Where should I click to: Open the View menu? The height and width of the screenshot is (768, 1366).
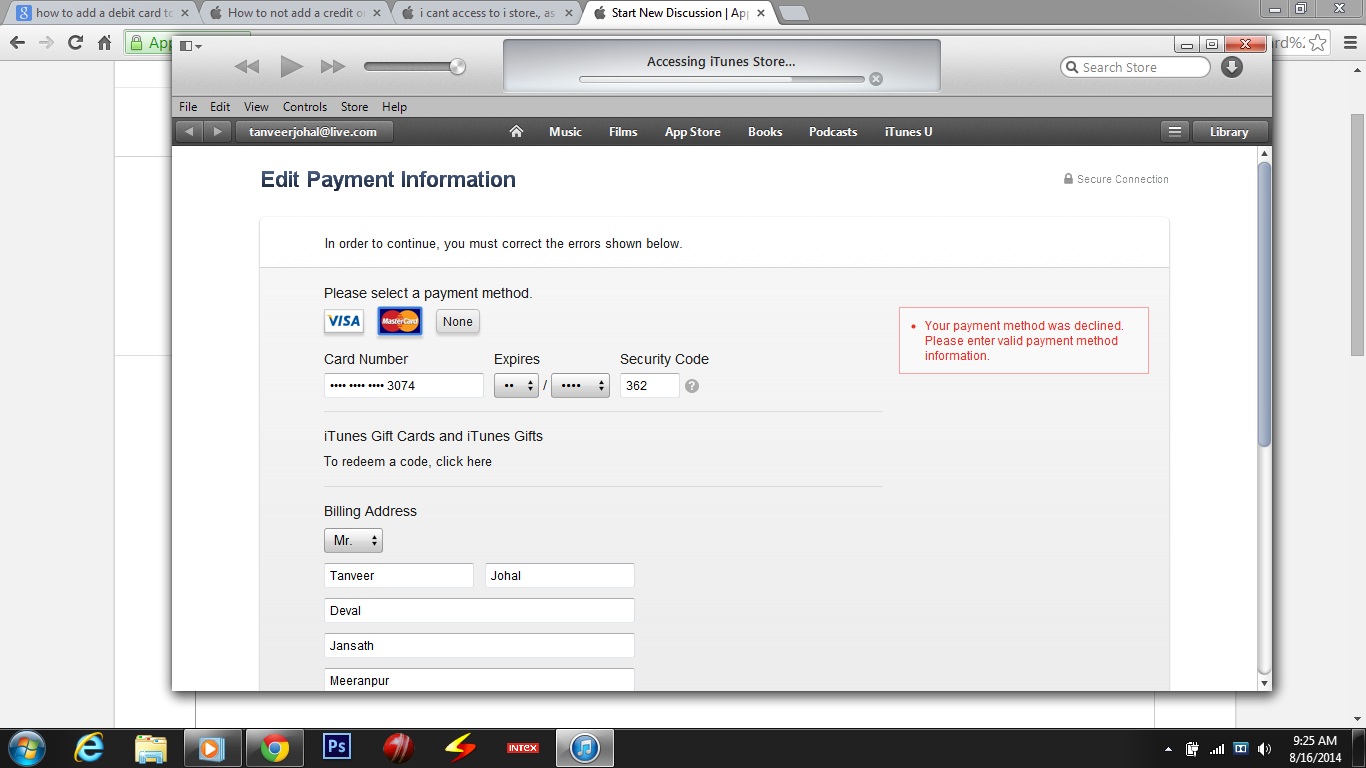(x=256, y=107)
